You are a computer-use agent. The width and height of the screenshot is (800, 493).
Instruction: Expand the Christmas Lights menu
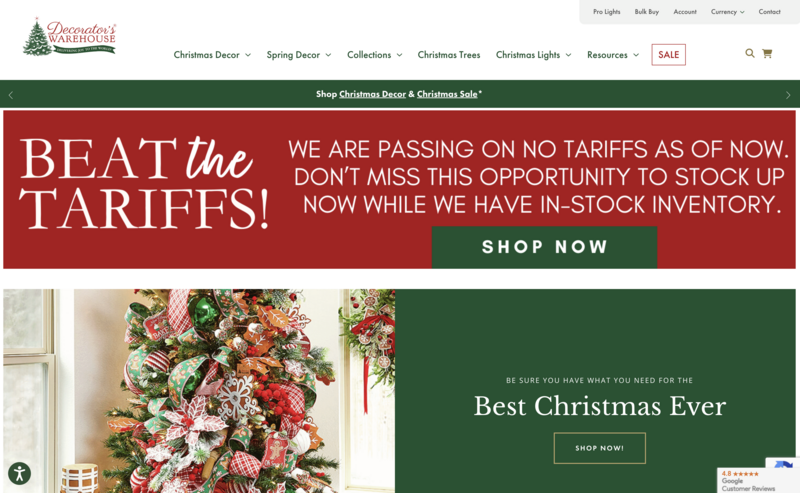pos(533,55)
